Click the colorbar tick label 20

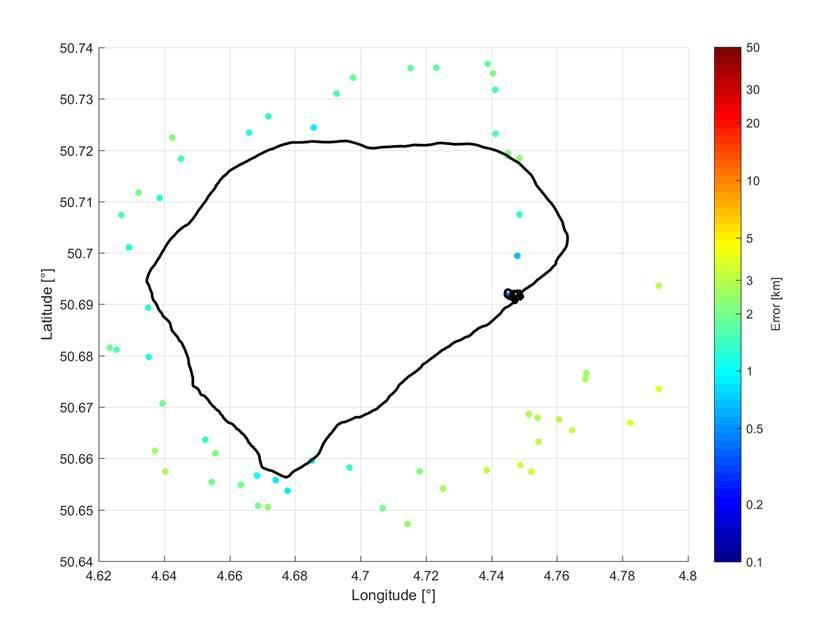coord(753,123)
